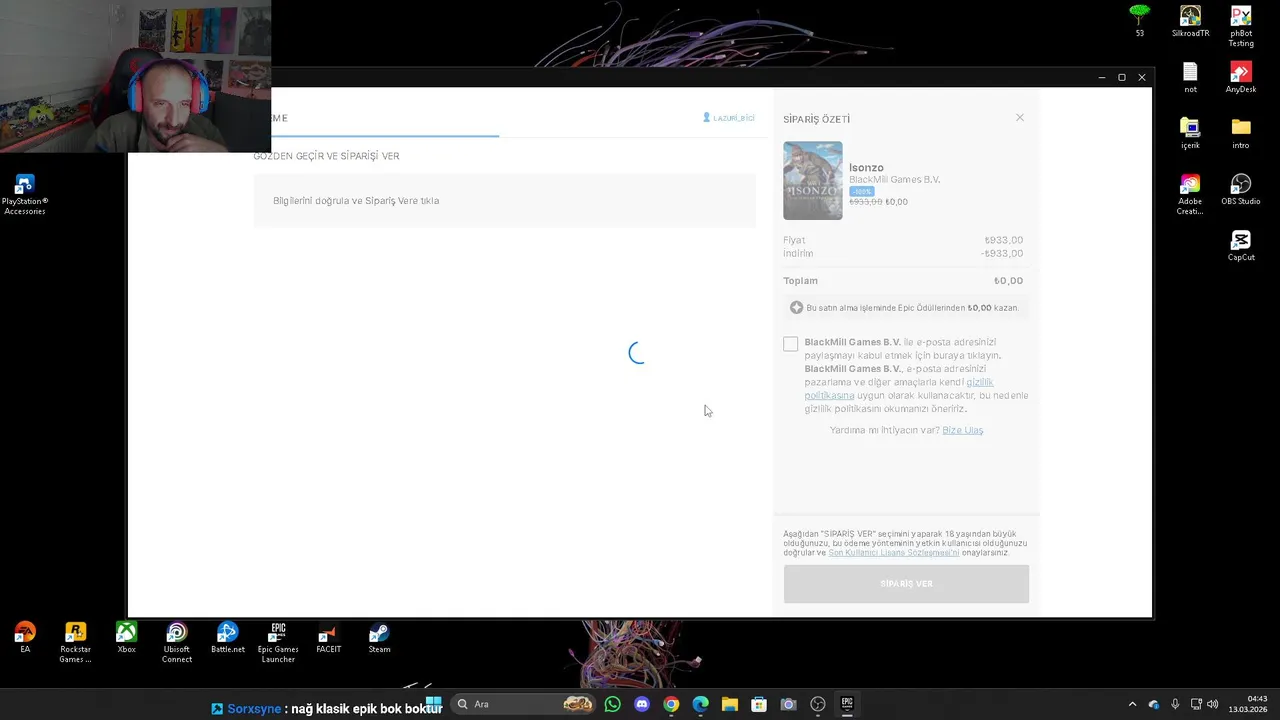Close the Sipariş Özeti order summary panel
The width and height of the screenshot is (1280, 720).
click(x=1020, y=118)
